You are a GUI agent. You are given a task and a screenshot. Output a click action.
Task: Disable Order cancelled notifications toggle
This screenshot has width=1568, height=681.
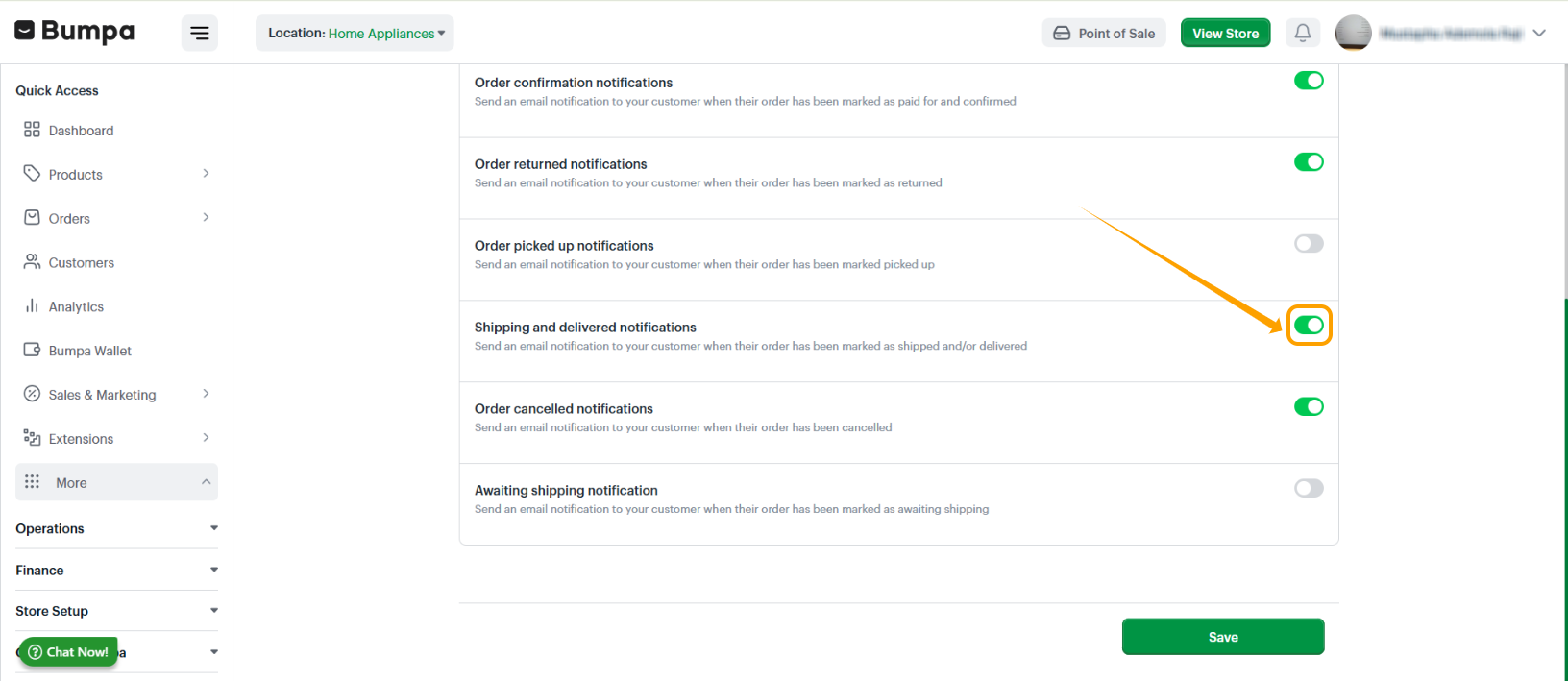tap(1309, 407)
